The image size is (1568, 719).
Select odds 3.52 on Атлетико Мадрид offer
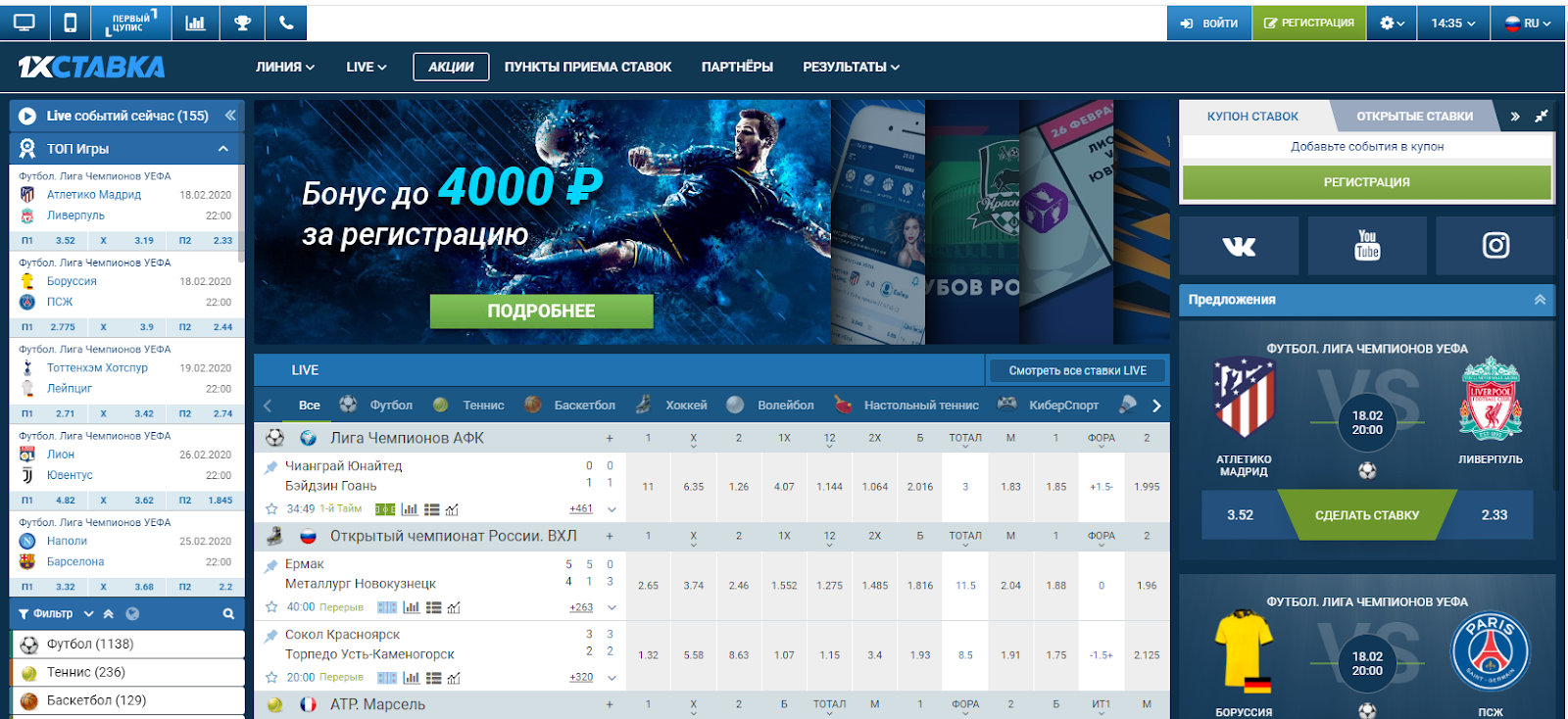tap(1240, 515)
